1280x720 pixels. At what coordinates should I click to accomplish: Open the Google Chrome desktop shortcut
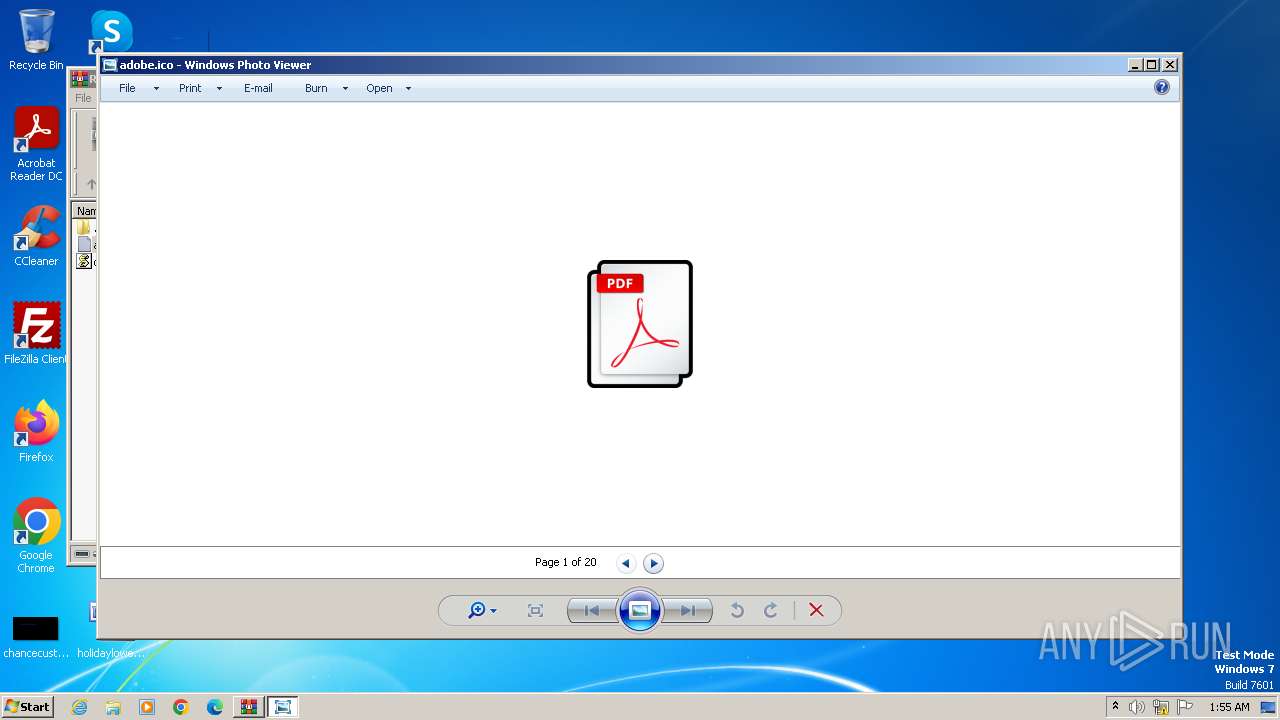click(36, 536)
